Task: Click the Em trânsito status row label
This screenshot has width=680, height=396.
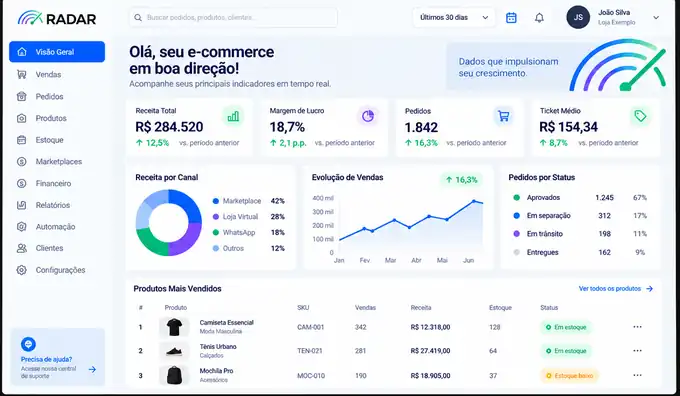Action: [x=545, y=234]
